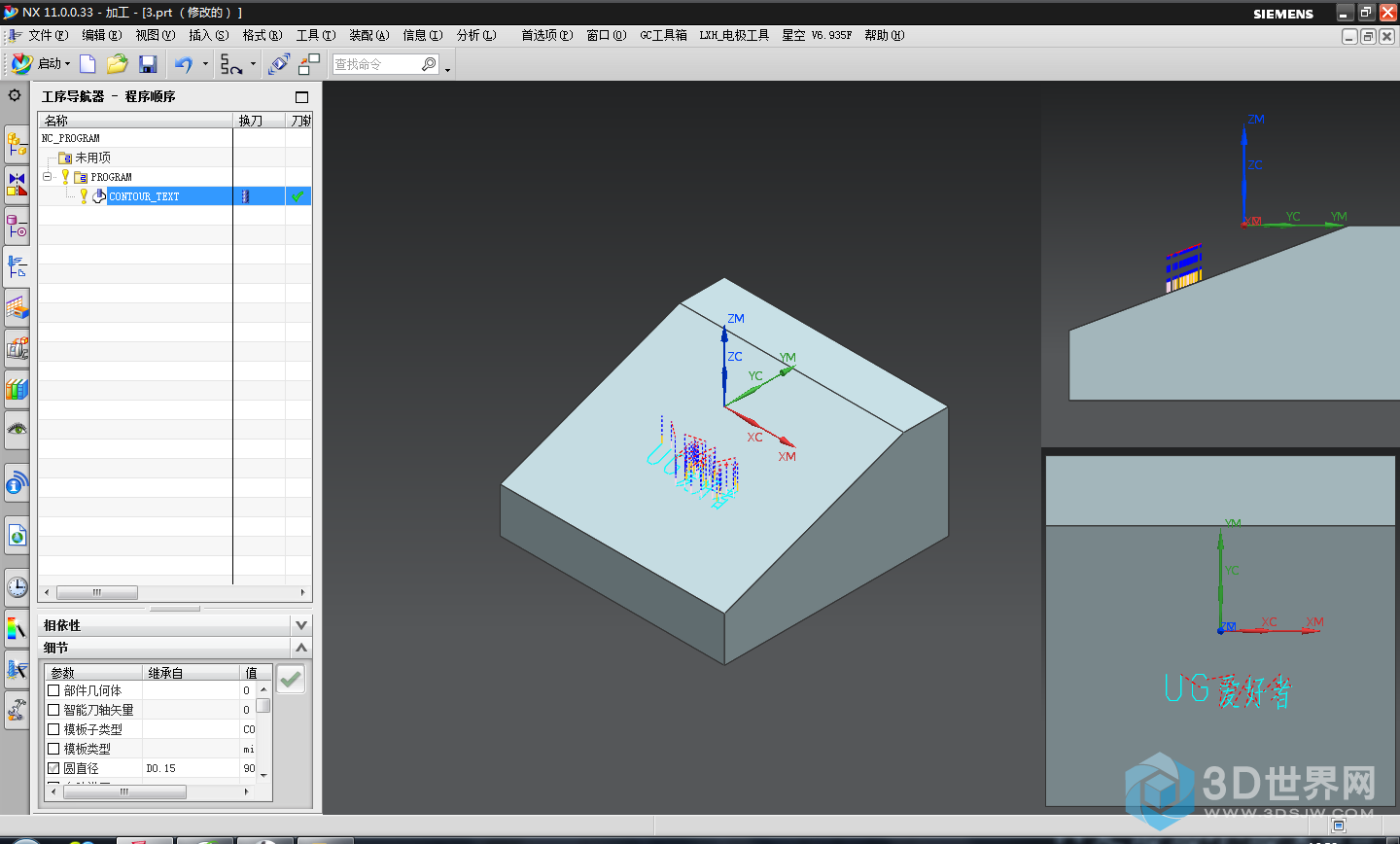The height and width of the screenshot is (844, 1400).
Task: Save the part with the floppy disk icon
Action: [x=148, y=64]
